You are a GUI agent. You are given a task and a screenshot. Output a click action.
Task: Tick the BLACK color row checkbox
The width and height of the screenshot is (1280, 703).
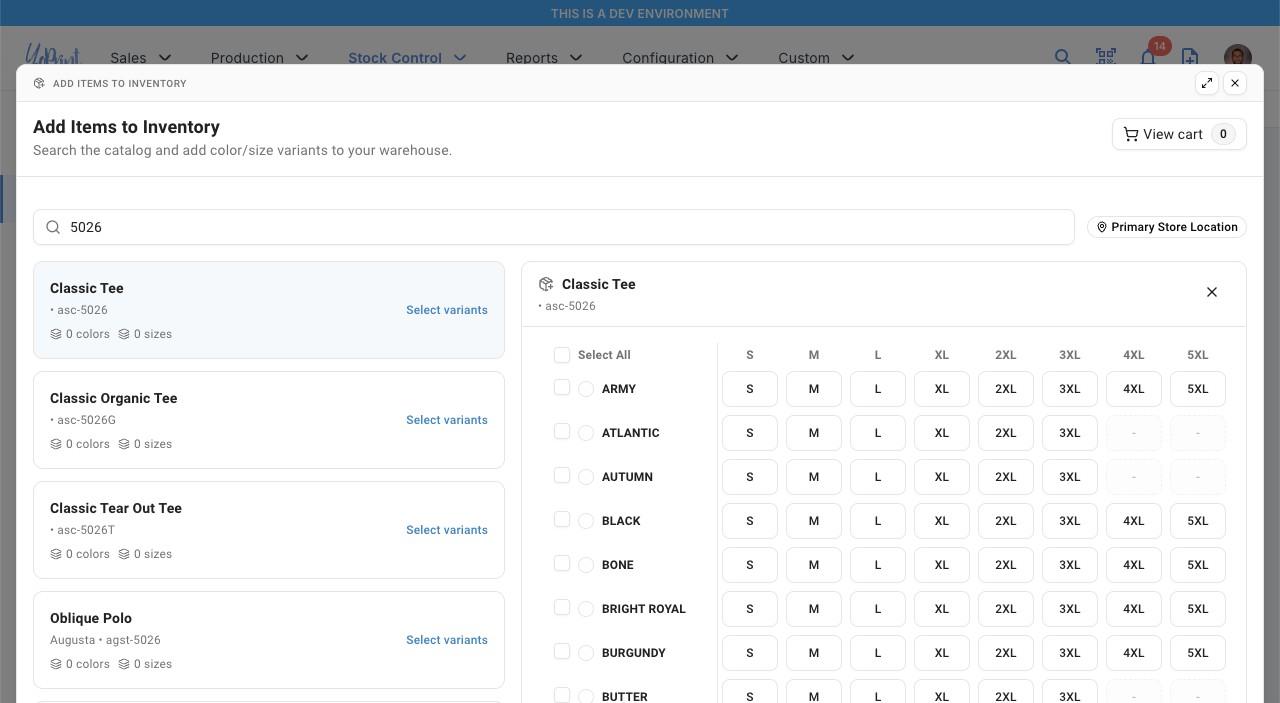pos(562,520)
